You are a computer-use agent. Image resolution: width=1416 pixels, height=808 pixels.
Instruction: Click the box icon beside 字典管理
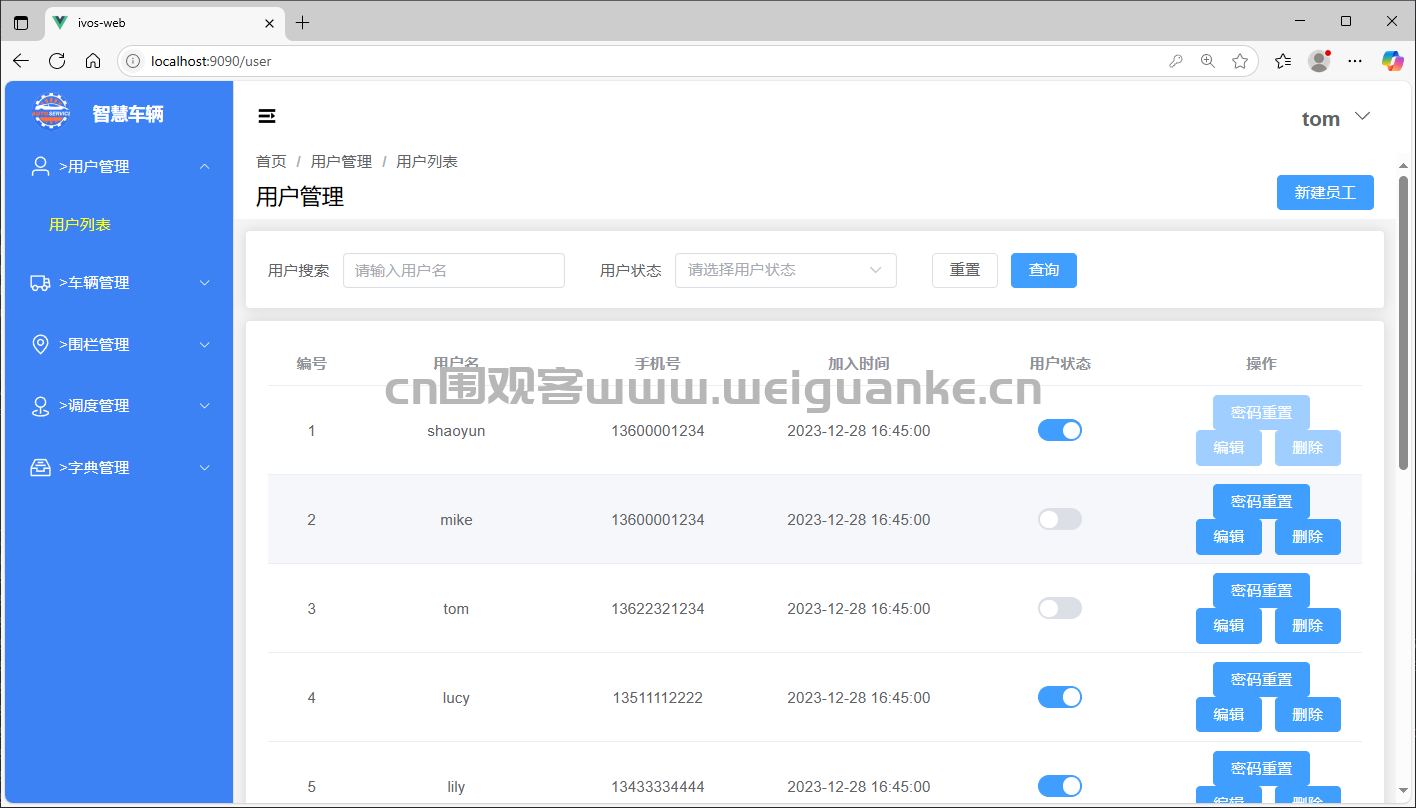click(41, 468)
